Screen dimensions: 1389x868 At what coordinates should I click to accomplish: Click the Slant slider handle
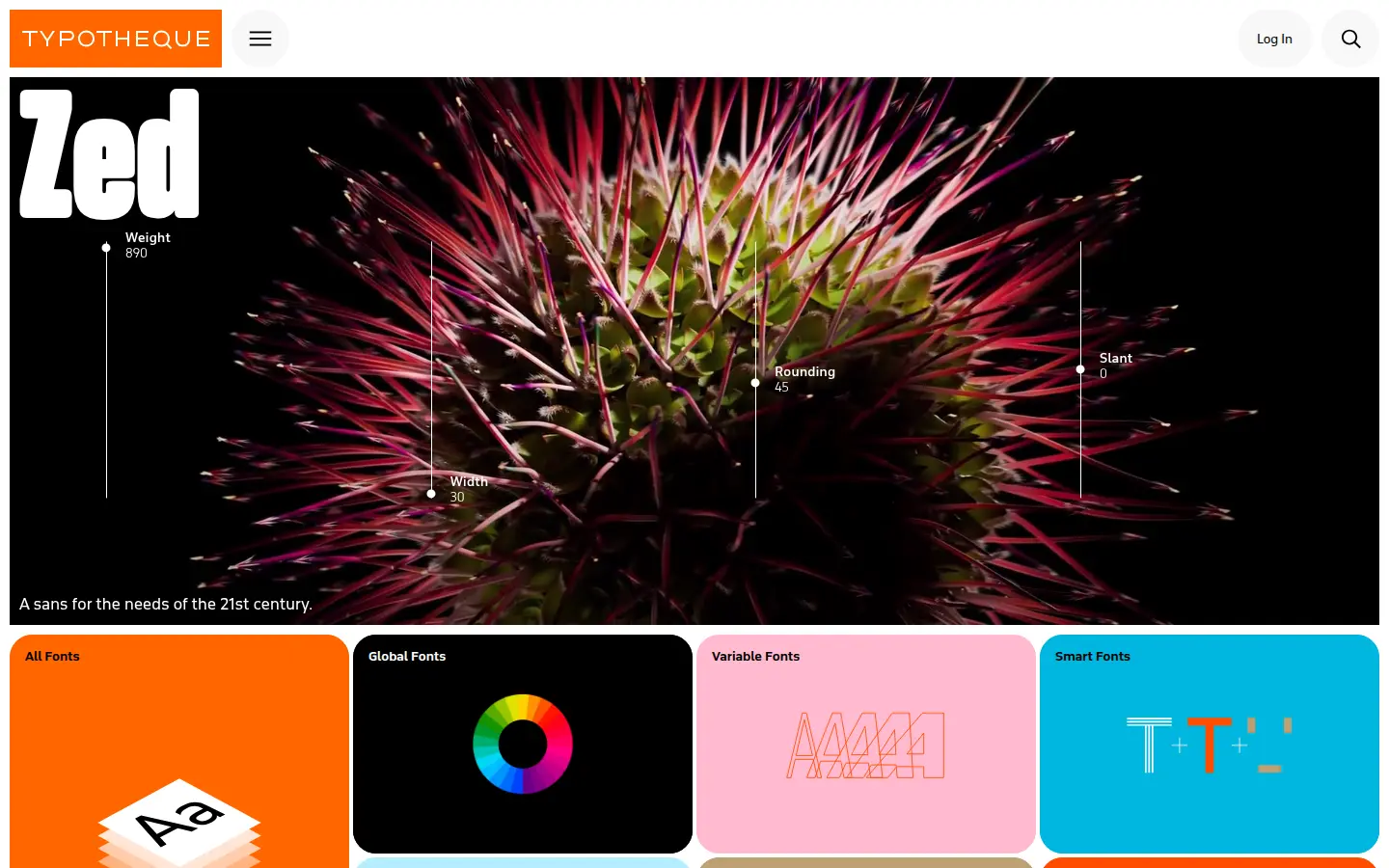(x=1080, y=369)
